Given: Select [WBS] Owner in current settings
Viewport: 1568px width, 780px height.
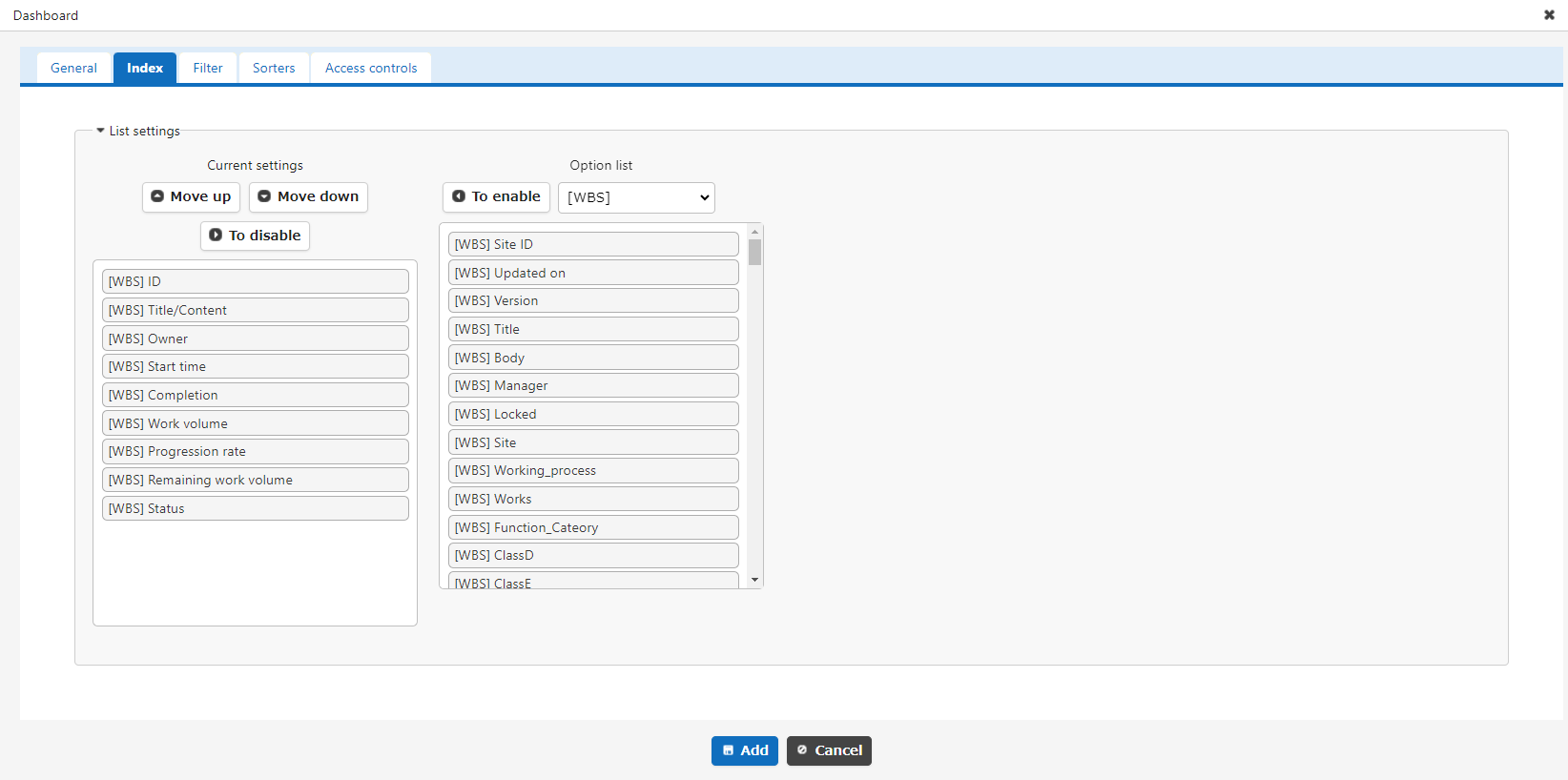Looking at the screenshot, I should tap(256, 339).
